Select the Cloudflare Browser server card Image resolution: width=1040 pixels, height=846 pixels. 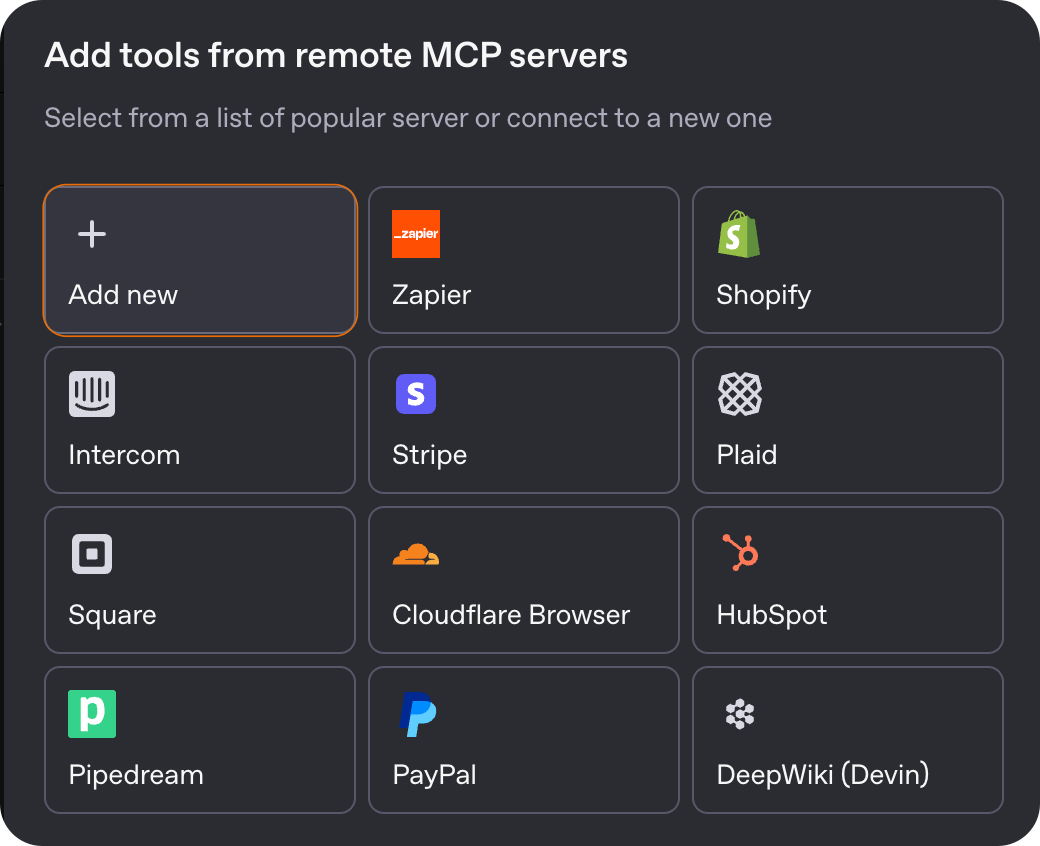point(524,580)
